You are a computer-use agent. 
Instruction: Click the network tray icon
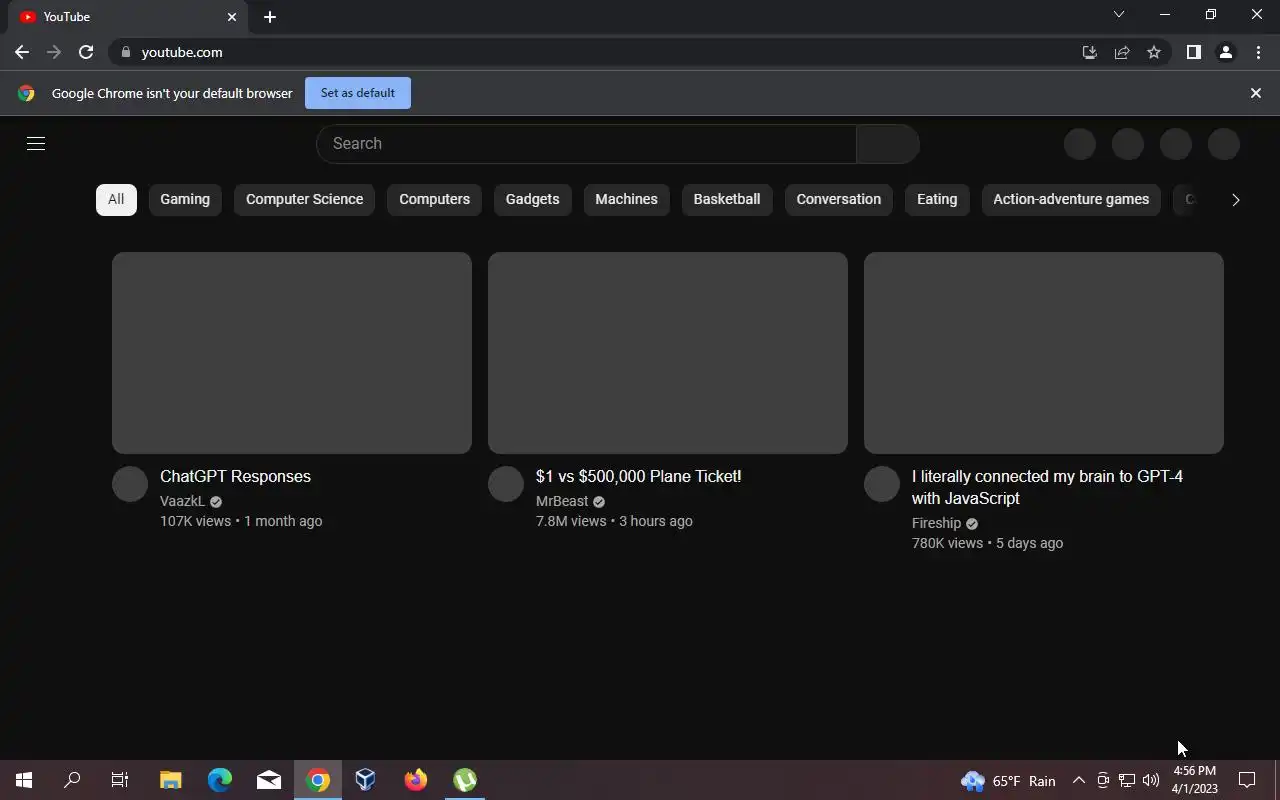coord(1127,781)
